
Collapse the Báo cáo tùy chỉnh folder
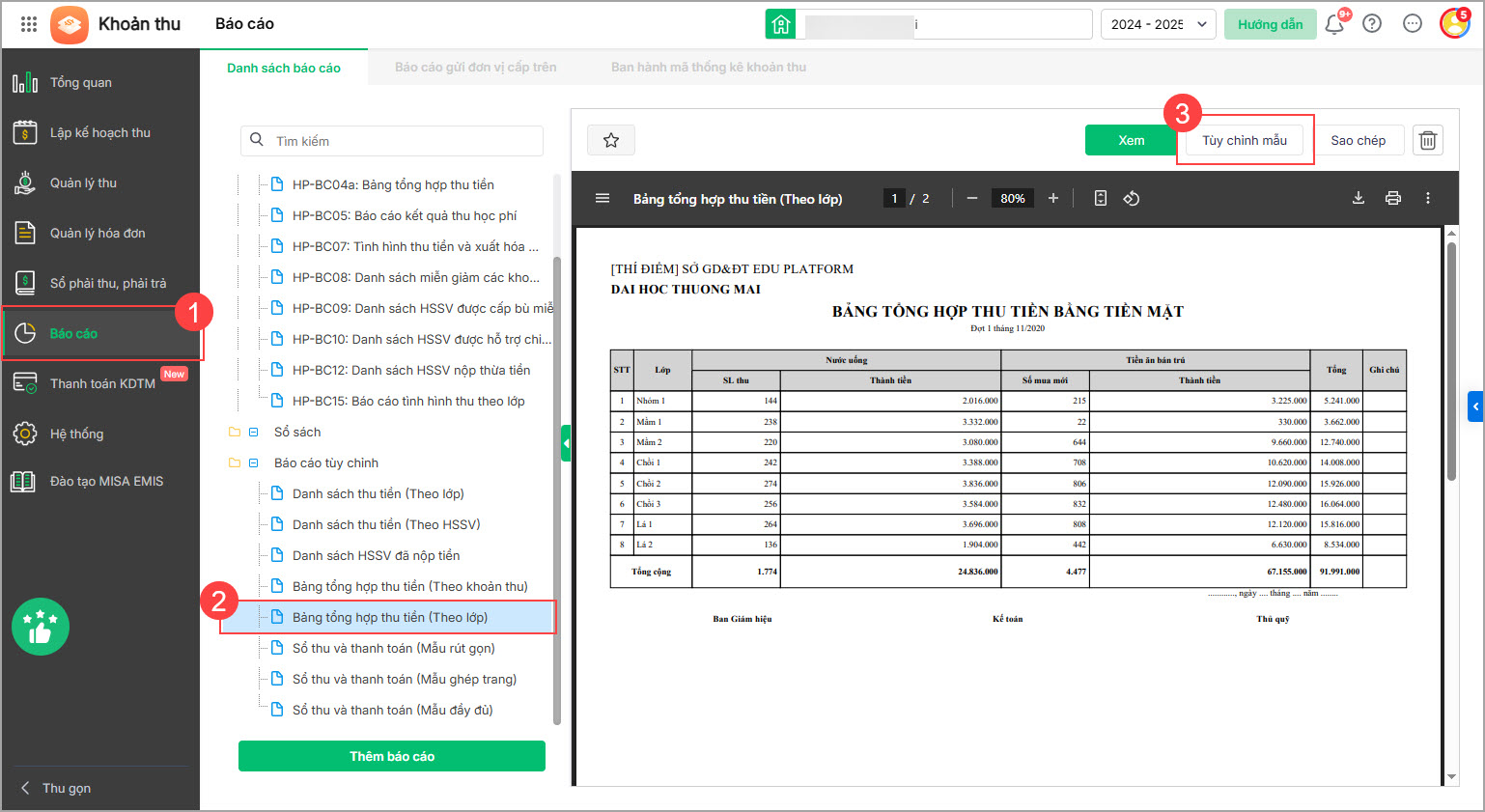click(x=254, y=463)
